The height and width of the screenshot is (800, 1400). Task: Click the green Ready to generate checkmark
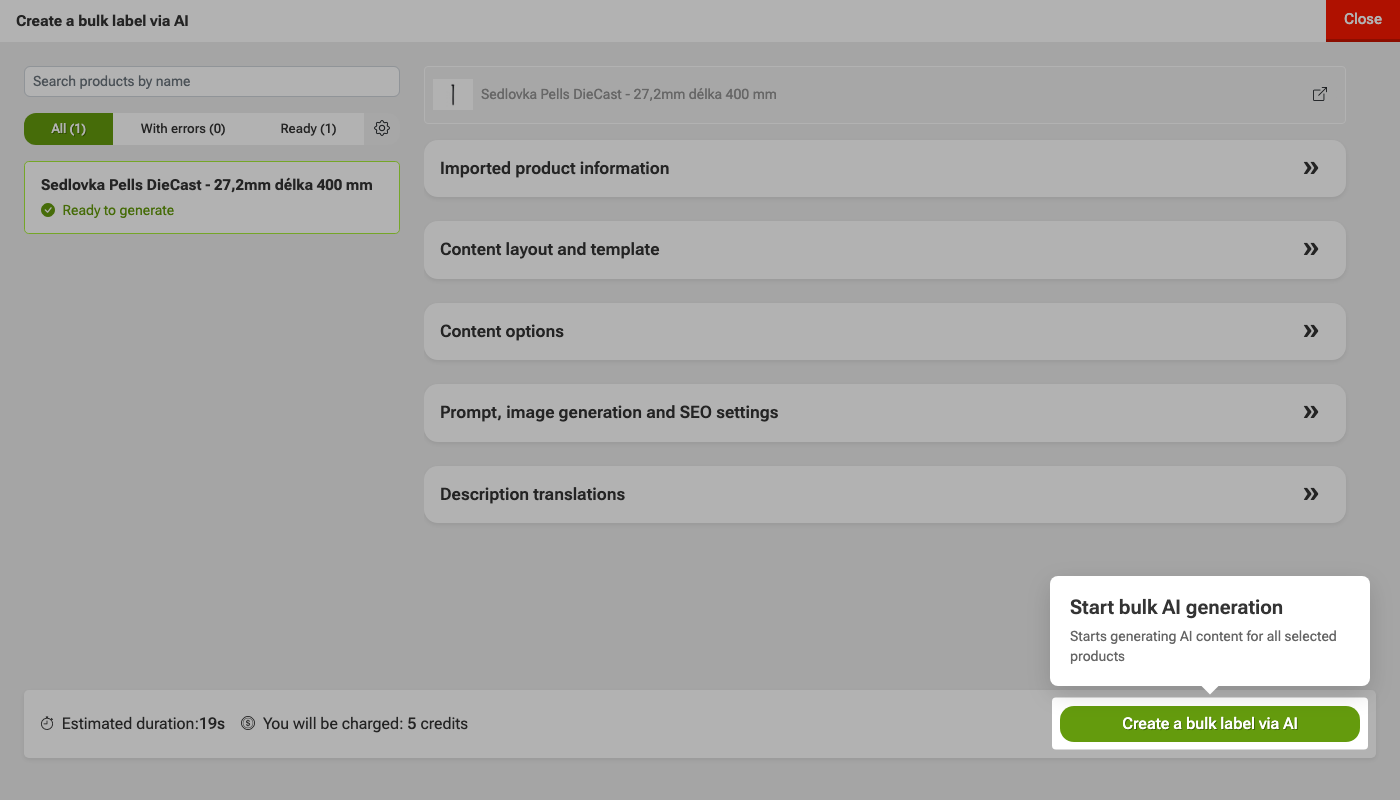[x=48, y=210]
